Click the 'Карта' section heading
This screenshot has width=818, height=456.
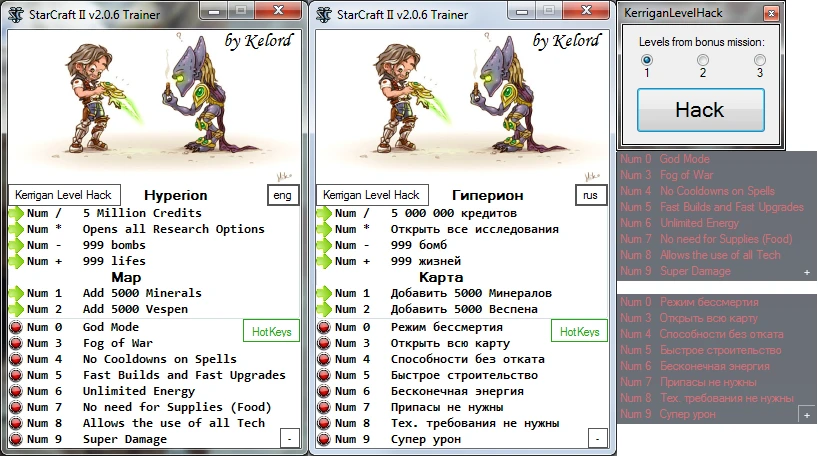tap(441, 278)
